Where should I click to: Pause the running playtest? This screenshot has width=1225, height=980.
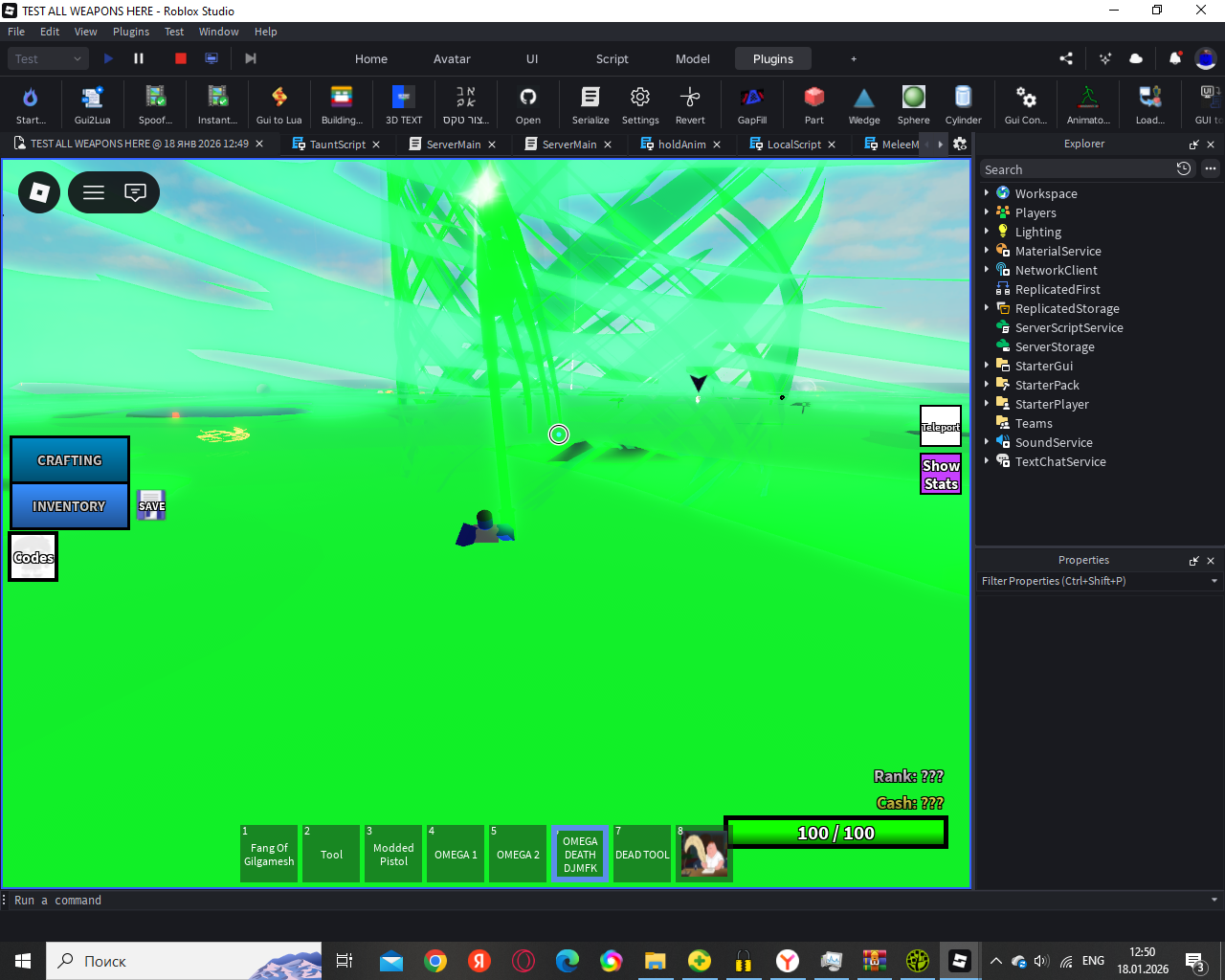(139, 58)
